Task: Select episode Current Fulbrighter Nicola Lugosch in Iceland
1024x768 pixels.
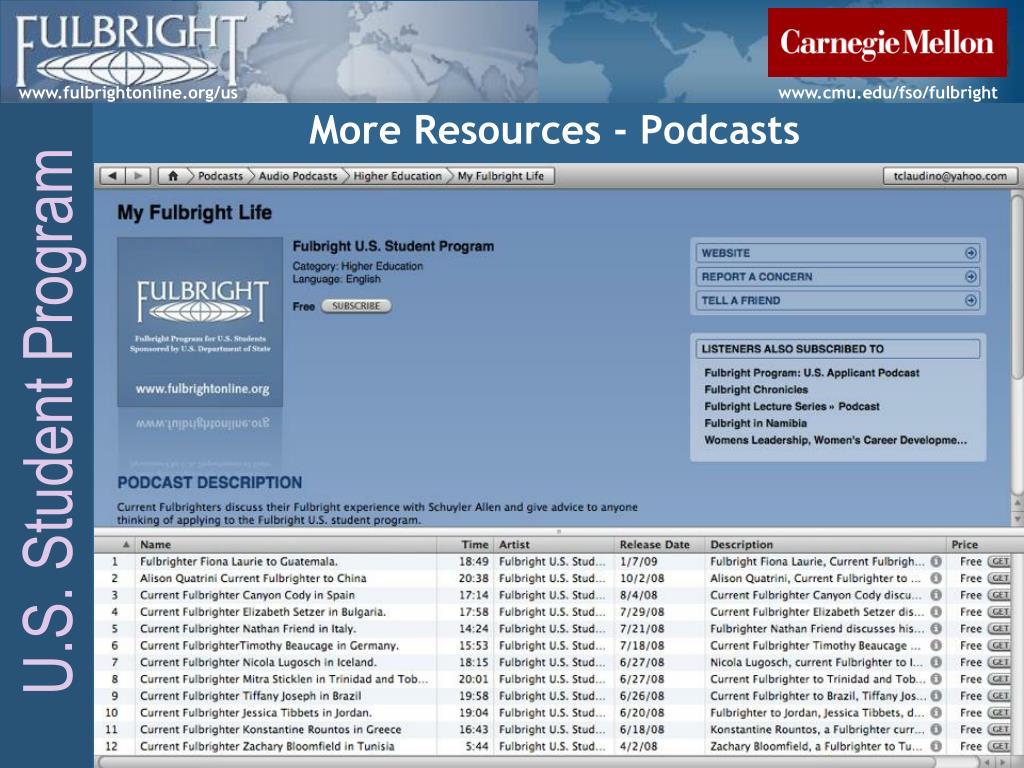Action: (x=258, y=662)
